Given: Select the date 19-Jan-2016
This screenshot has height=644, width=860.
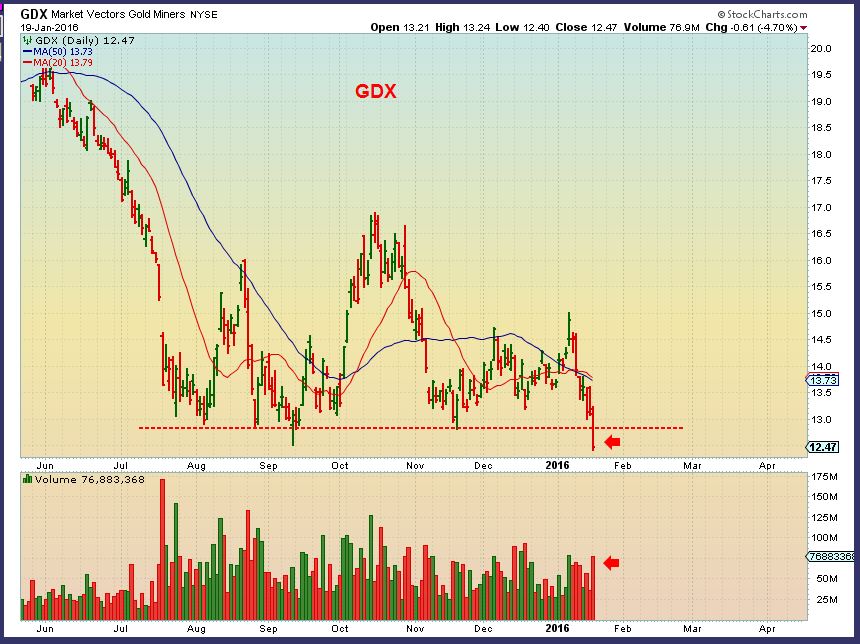Looking at the screenshot, I should [49, 27].
